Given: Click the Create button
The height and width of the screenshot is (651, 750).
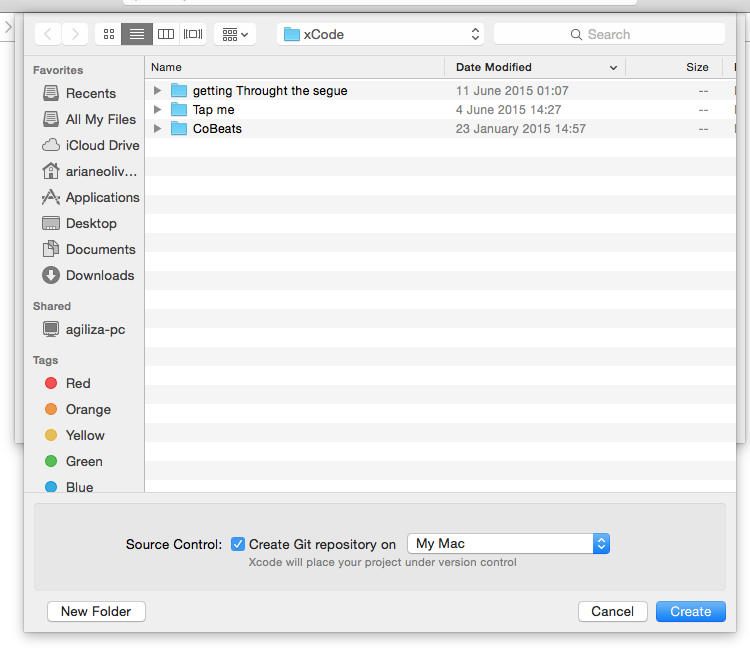Looking at the screenshot, I should tap(690, 611).
